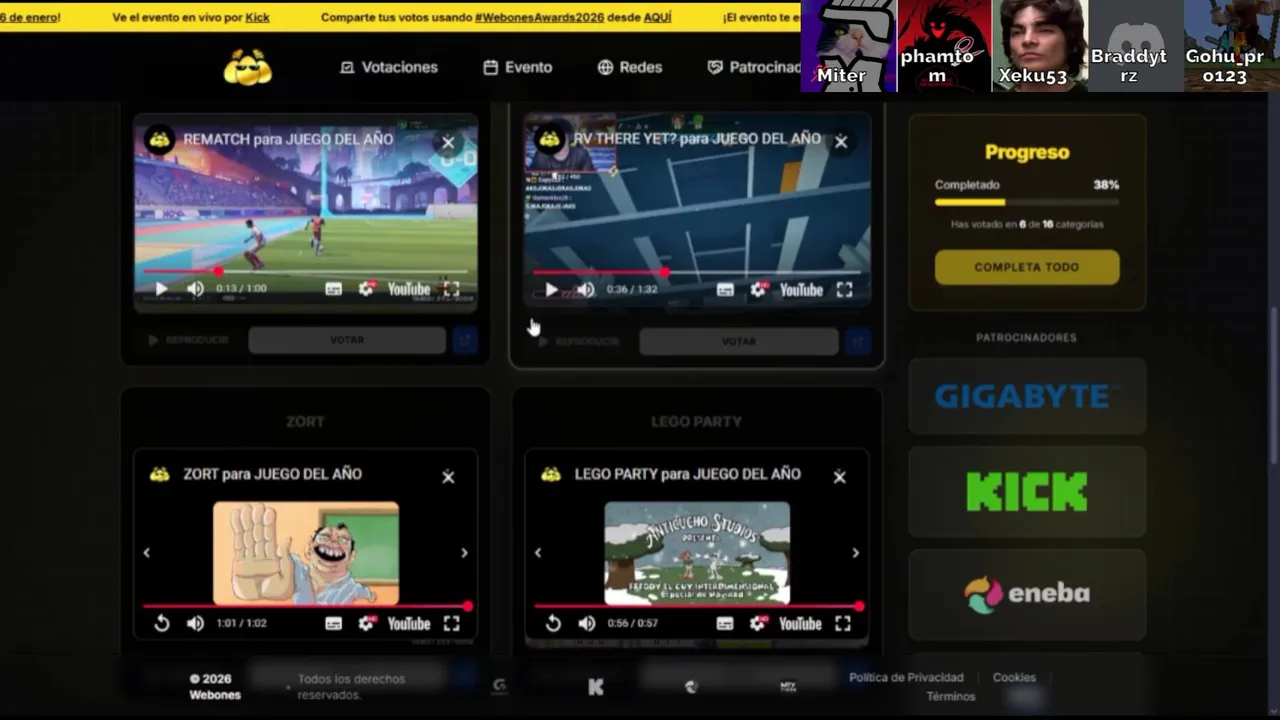Go to previous suggestion in ZORT player
This screenshot has height=720, width=1280.
click(147, 552)
